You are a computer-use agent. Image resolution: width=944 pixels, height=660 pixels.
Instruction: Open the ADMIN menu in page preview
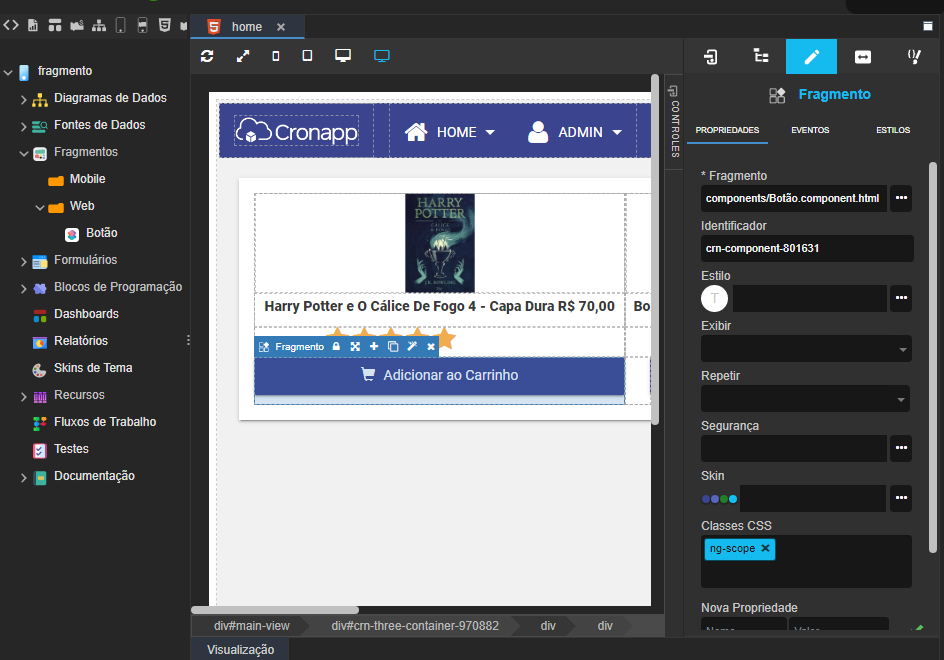click(575, 132)
